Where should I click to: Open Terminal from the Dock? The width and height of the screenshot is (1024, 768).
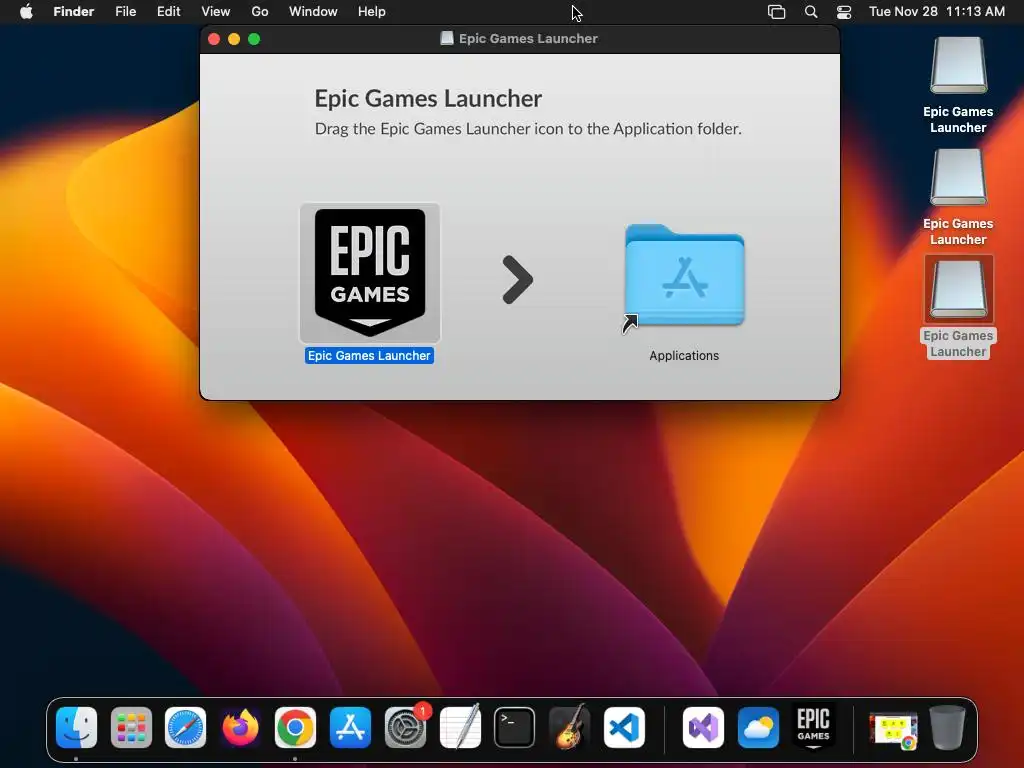tap(515, 727)
